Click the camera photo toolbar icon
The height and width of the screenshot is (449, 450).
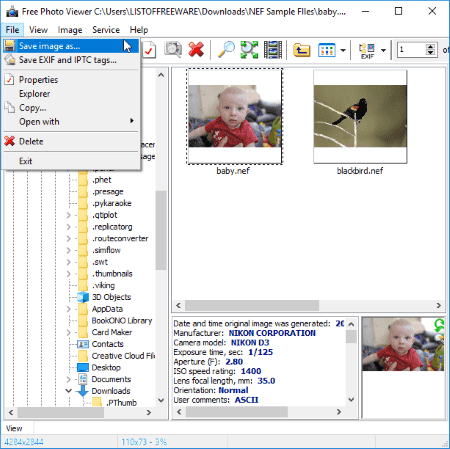click(173, 50)
